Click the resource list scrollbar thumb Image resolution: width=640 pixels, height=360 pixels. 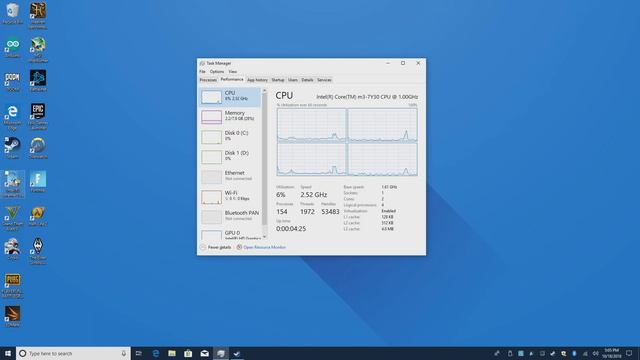click(264, 159)
